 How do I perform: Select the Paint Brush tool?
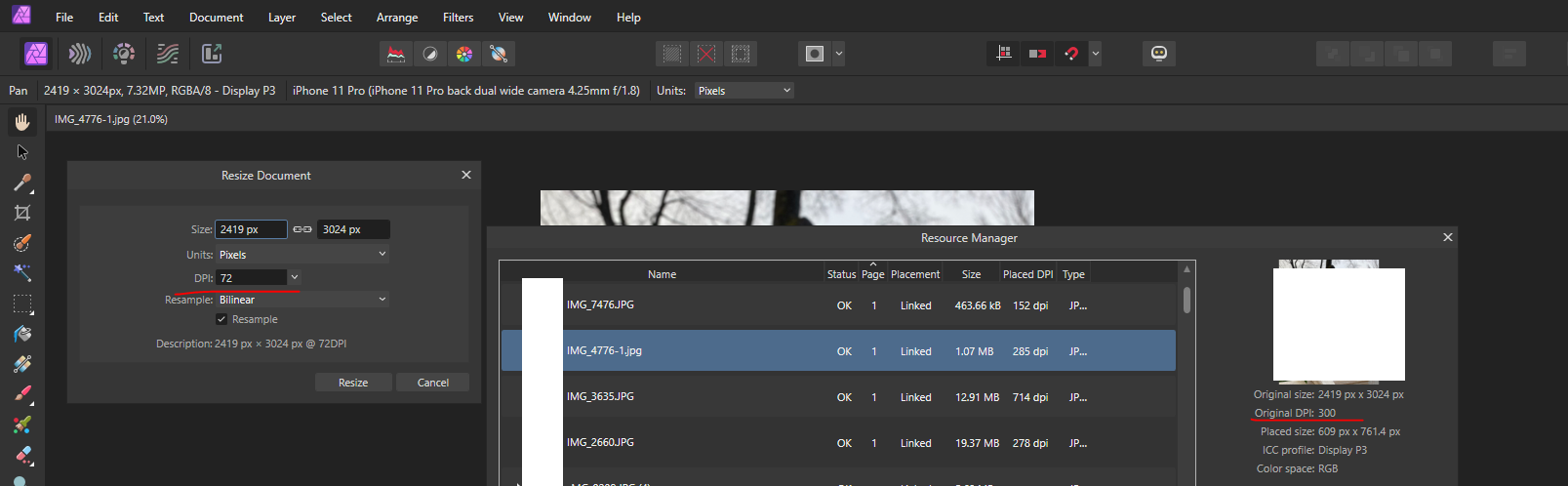22,394
